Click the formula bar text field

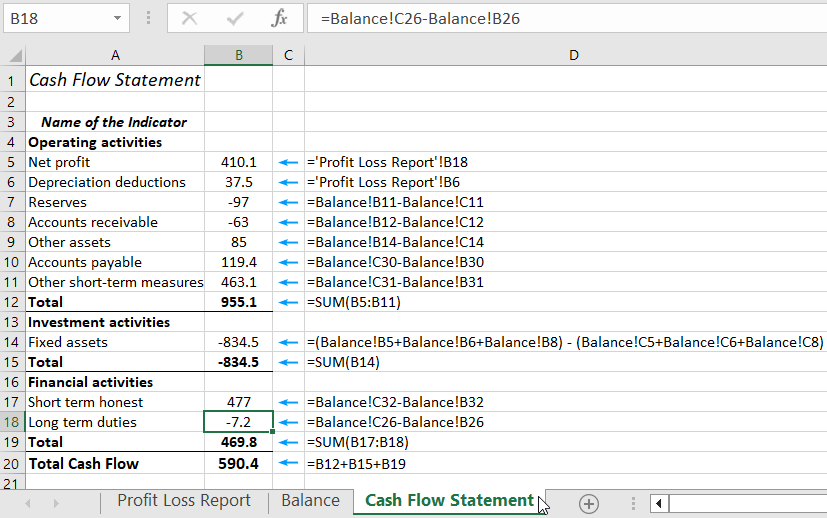(x=560, y=18)
